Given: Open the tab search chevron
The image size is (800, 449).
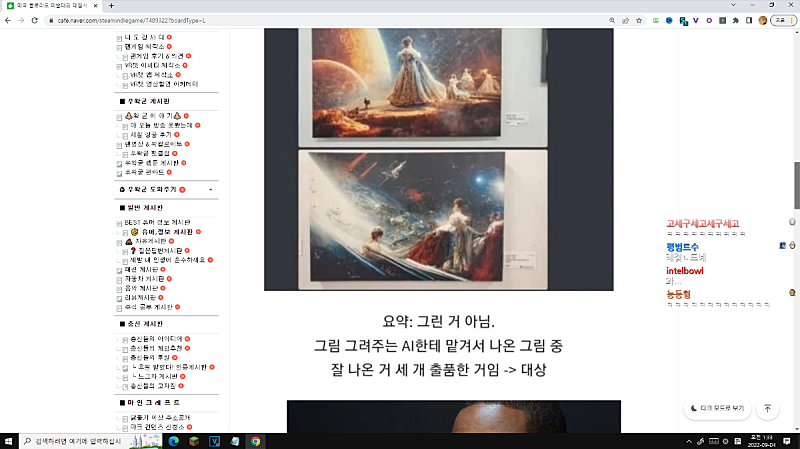Looking at the screenshot, I should (x=733, y=5).
